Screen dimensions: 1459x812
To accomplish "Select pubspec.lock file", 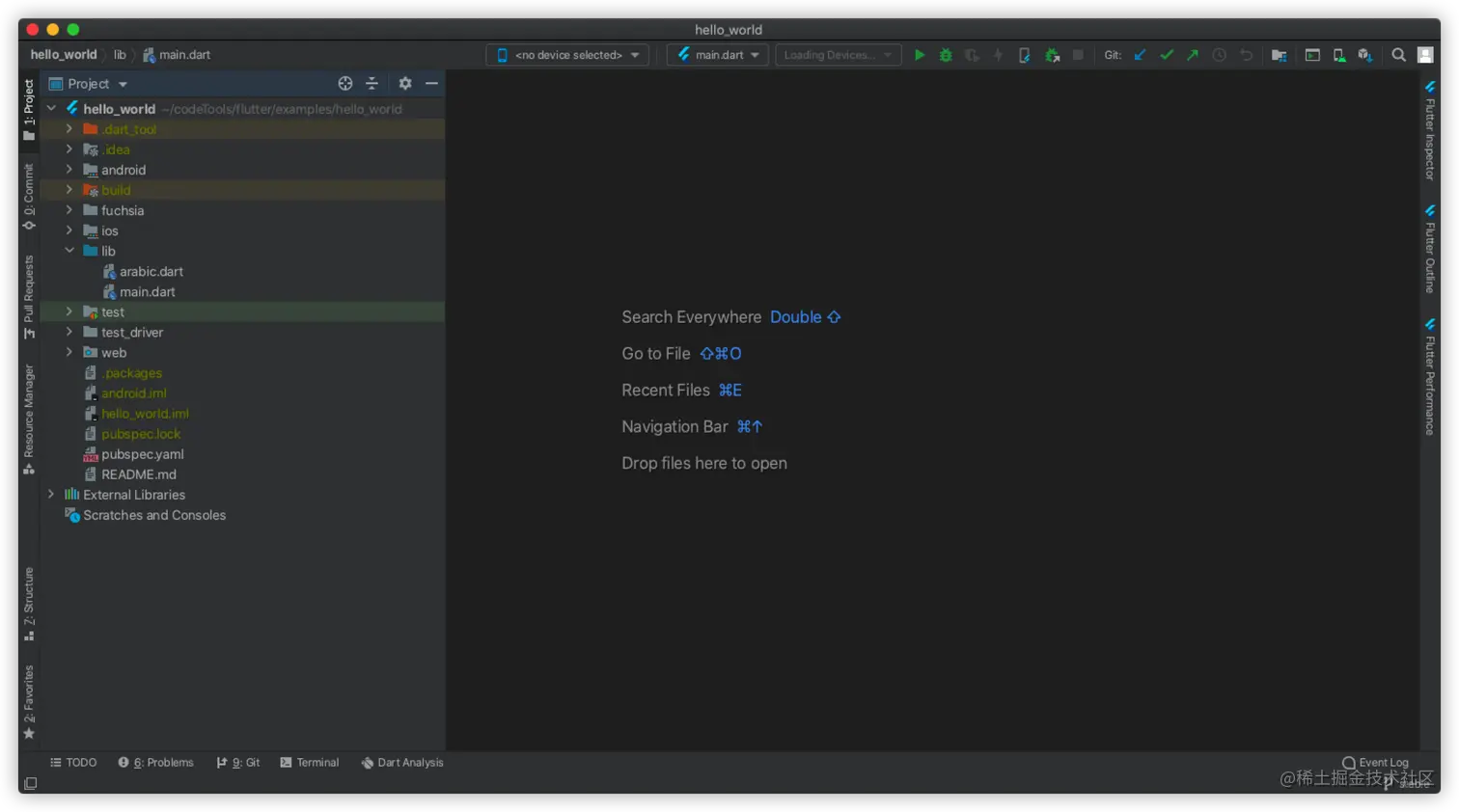I will (141, 434).
